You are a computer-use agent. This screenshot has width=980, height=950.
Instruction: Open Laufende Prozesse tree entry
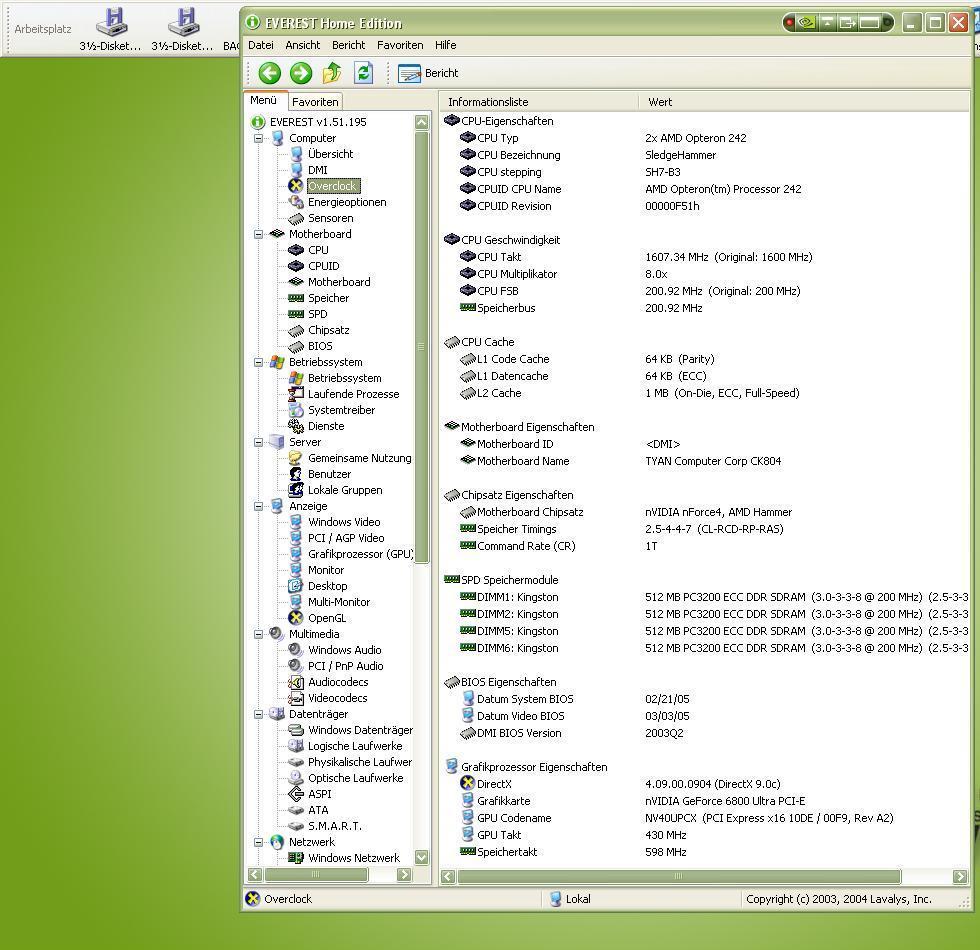[x=353, y=394]
